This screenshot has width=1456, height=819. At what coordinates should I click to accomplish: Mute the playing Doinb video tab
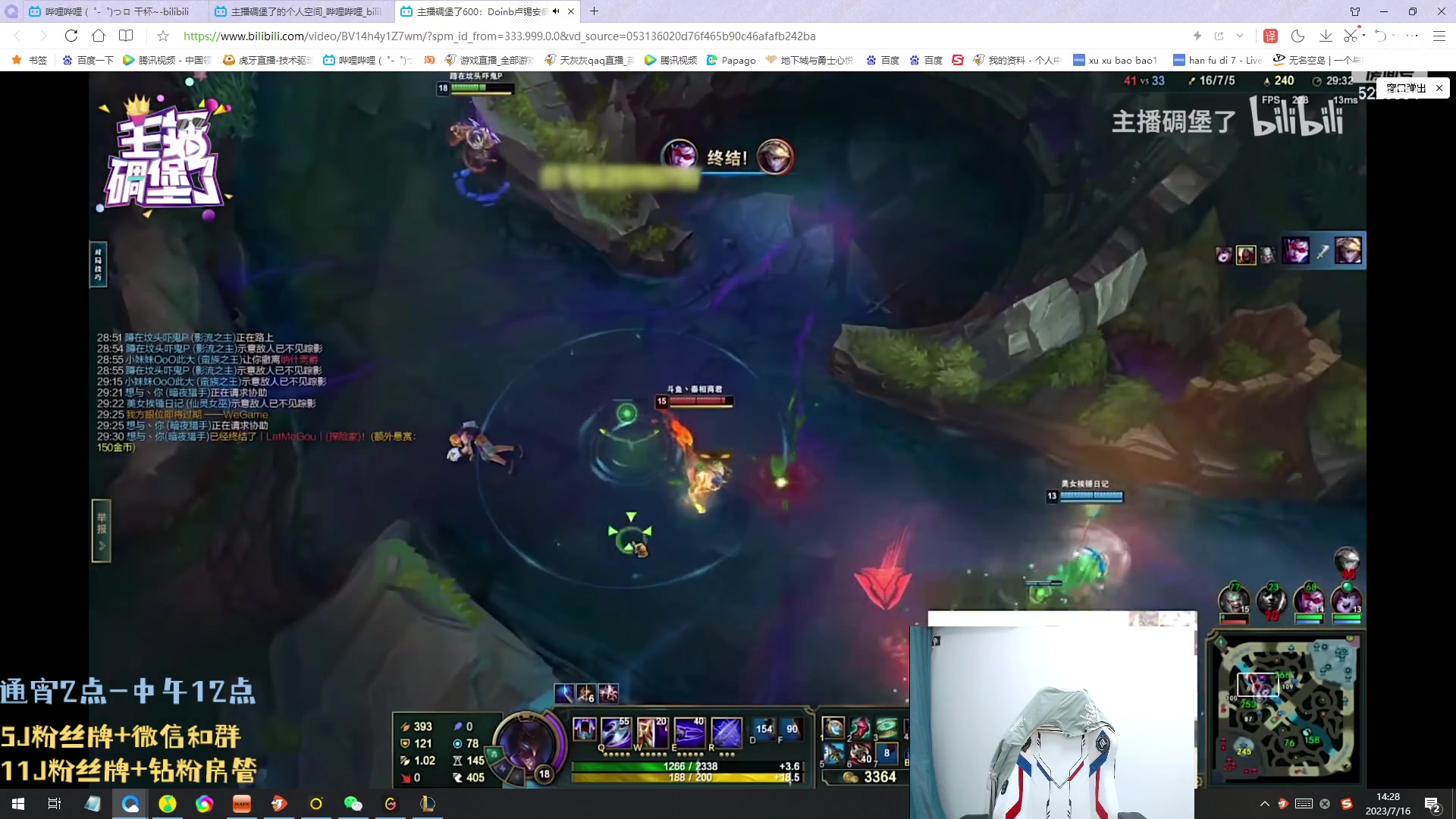(x=556, y=11)
